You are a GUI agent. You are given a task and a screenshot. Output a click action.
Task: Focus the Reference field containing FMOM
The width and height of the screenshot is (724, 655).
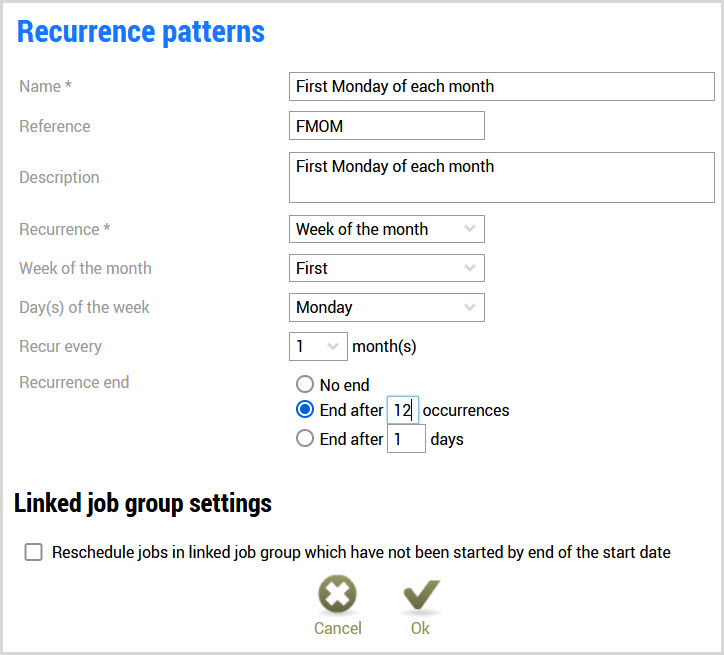tap(386, 126)
